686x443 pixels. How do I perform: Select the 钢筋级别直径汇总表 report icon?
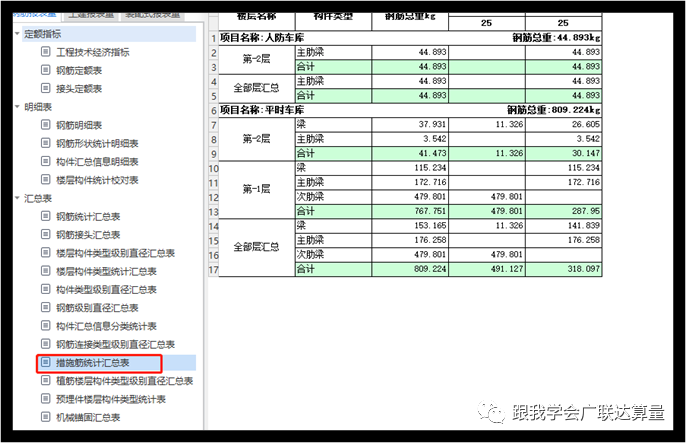click(x=46, y=307)
